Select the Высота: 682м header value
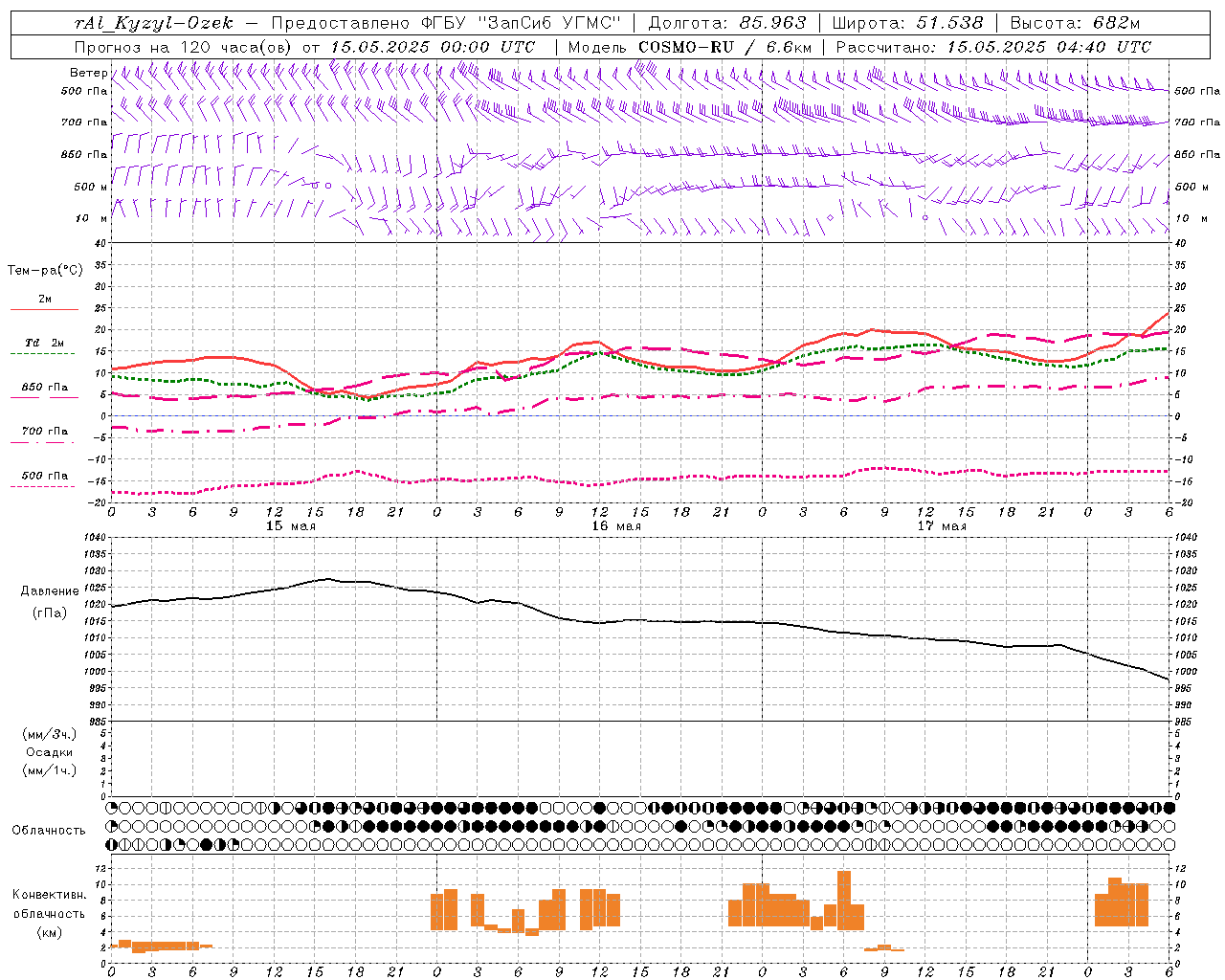Viewport: 1225px width, 980px height. click(1075, 23)
